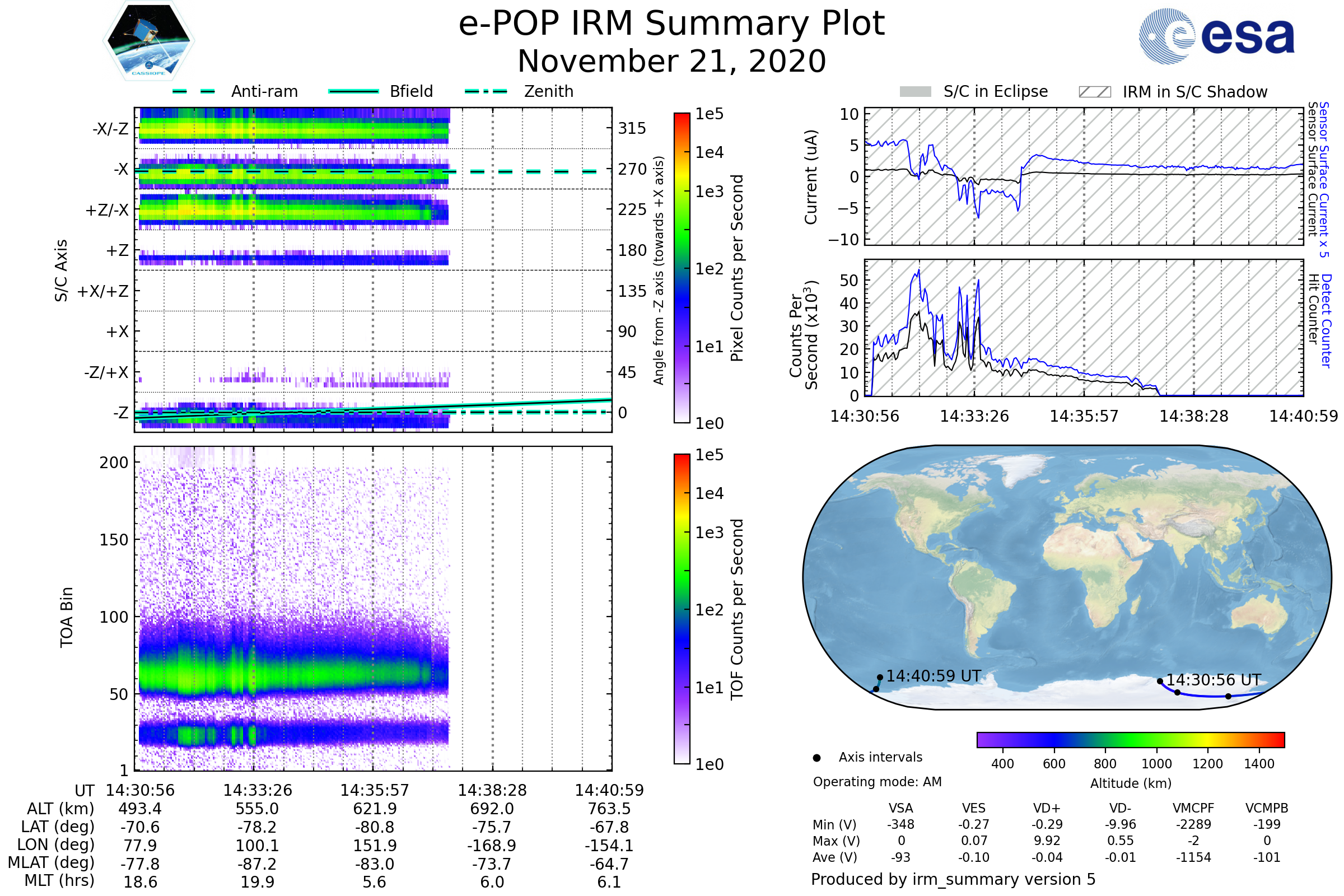Click the Bfield solid line legend marker

(x=354, y=91)
